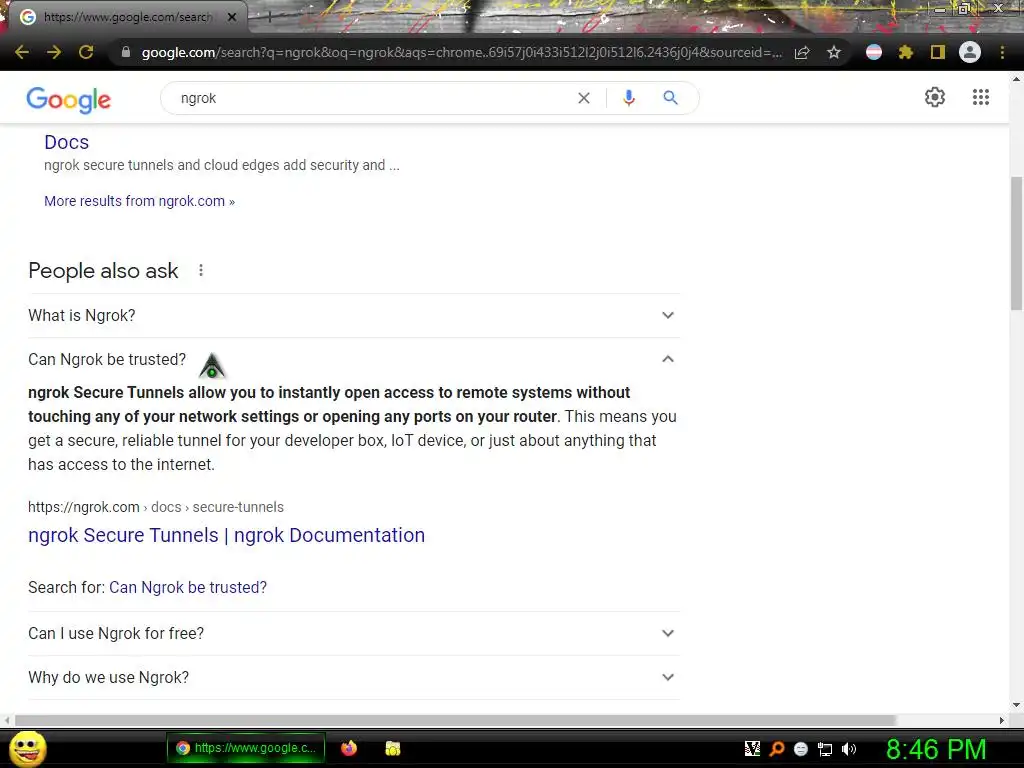Screen dimensions: 1024x768
Task: Expand Can I use Ngrok for free
Action: click(x=354, y=633)
